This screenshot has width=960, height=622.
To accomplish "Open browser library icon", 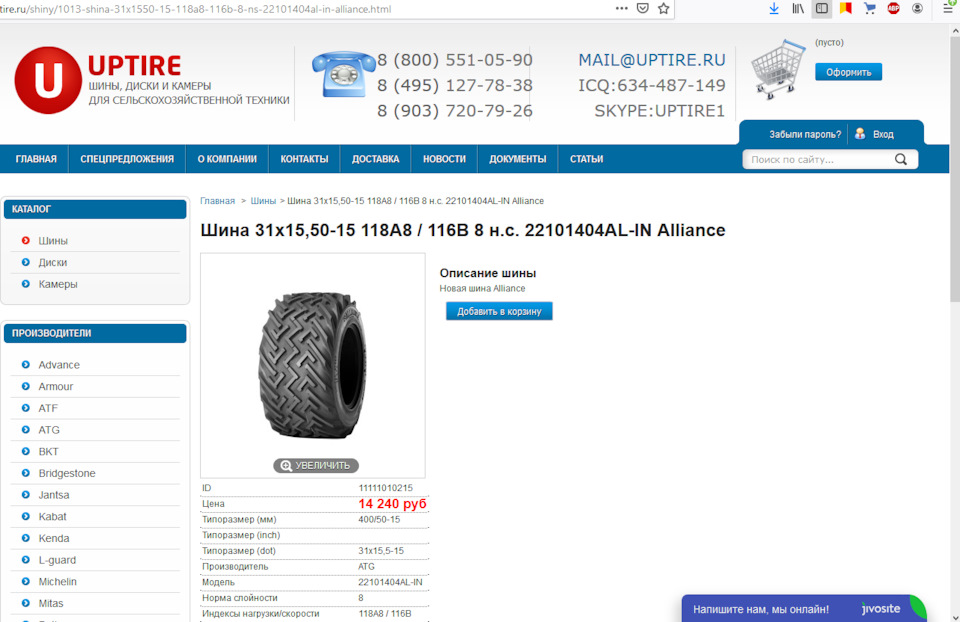I will 798,9.
